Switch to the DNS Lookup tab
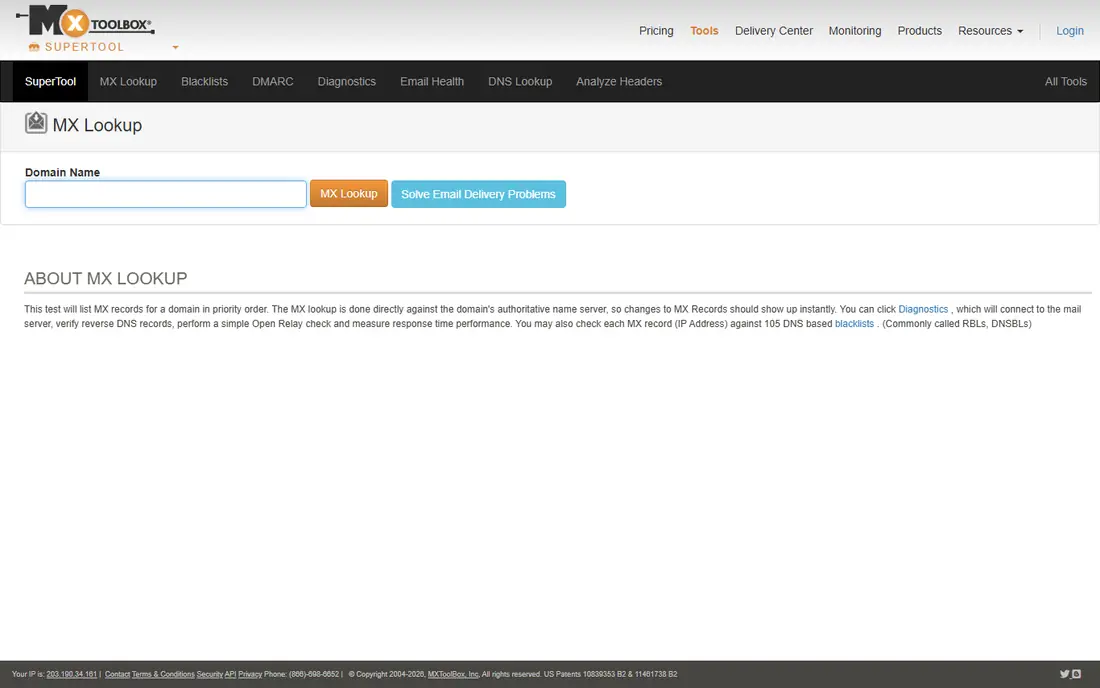Screen dimensions: 1100x688 point(520,81)
